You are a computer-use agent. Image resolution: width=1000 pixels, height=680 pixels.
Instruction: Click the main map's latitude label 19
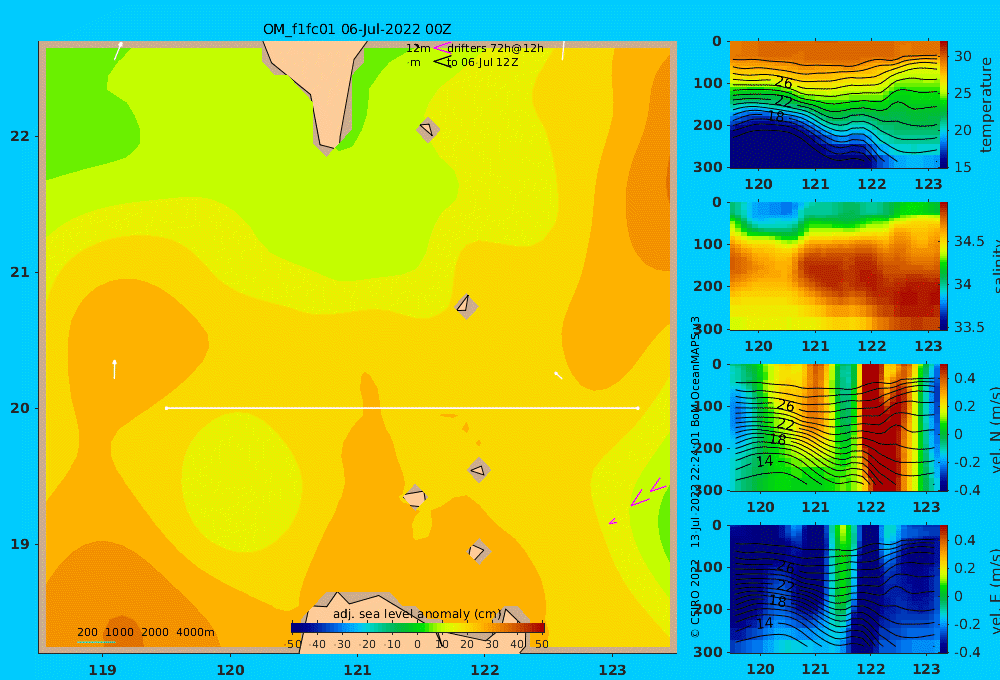[x=20, y=544]
